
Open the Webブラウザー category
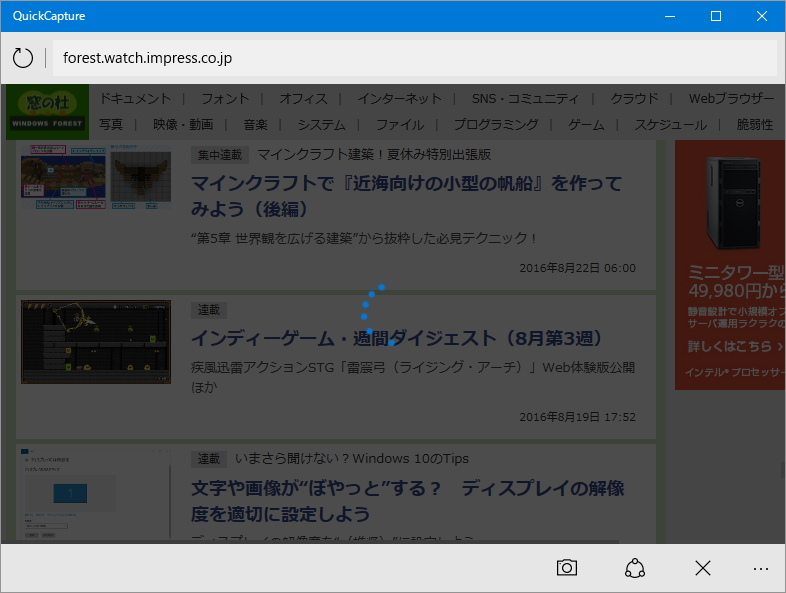[731, 99]
